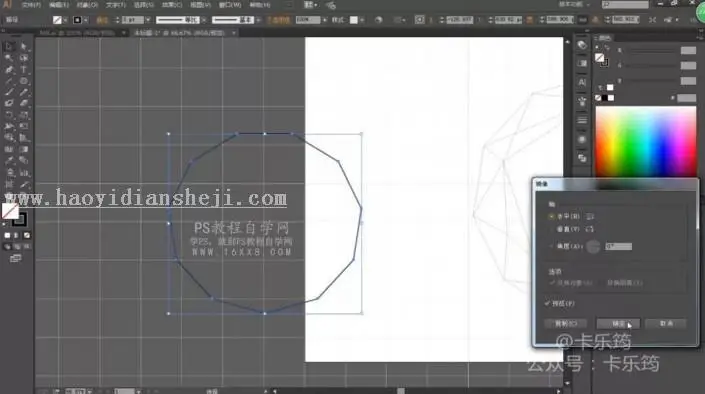The width and height of the screenshot is (705, 394).
Task: Expand the opacity dropdown arrow
Action: (324, 20)
